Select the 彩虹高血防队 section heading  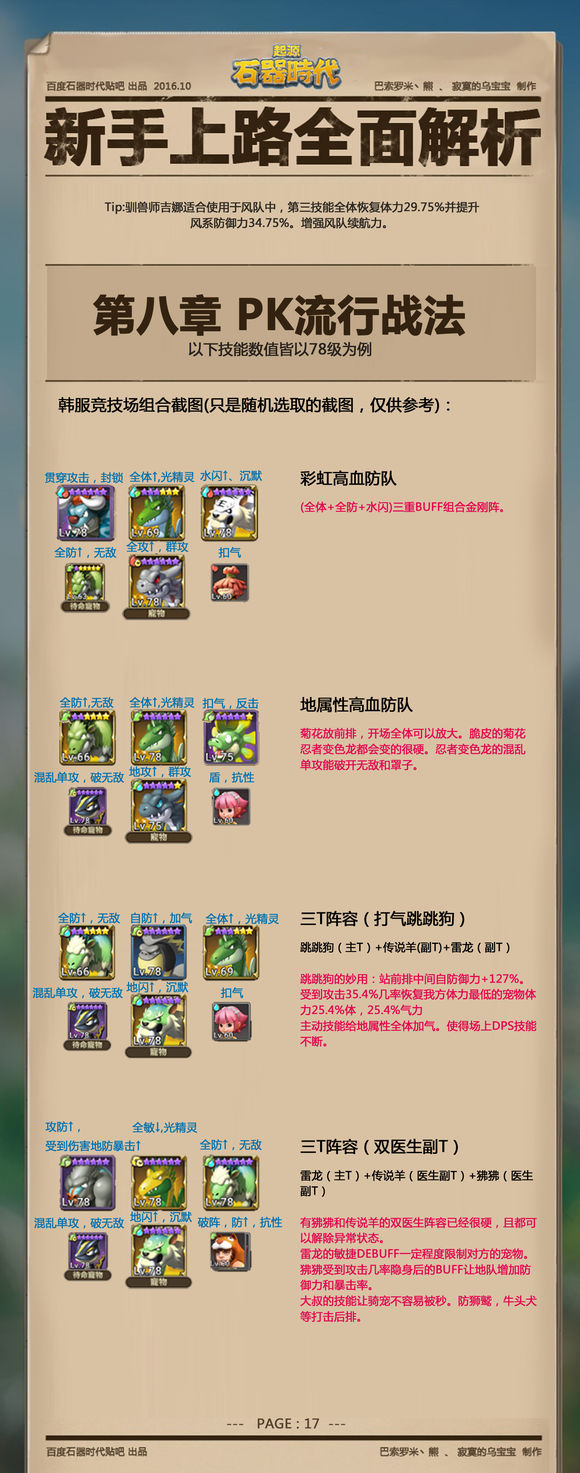point(348,479)
